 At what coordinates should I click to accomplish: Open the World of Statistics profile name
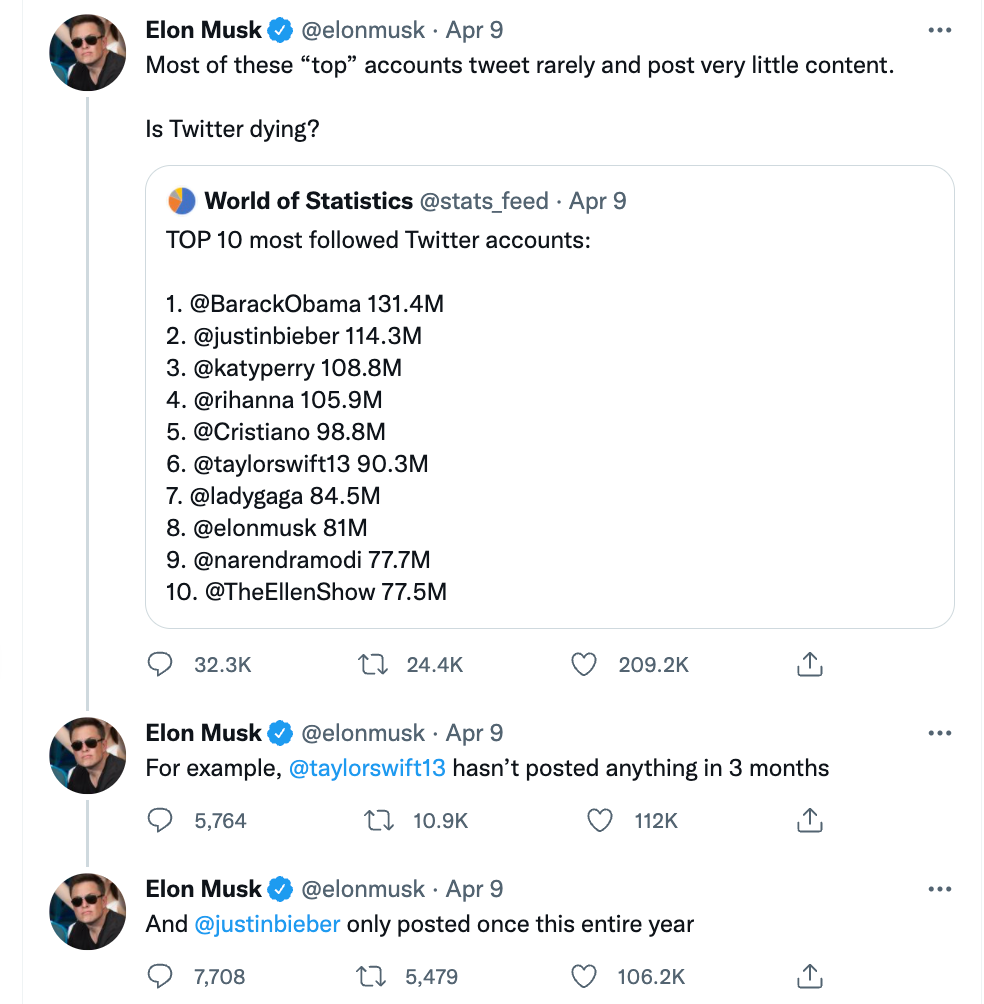coord(308,201)
